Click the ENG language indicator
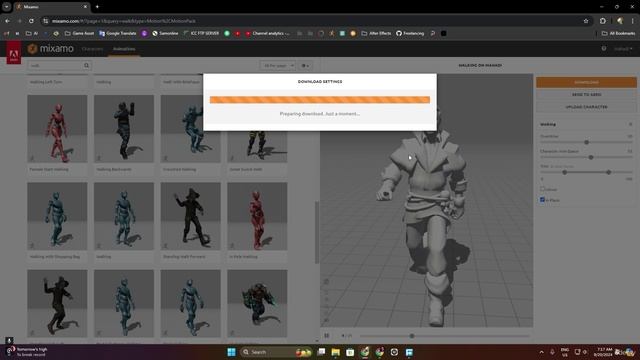The height and width of the screenshot is (360, 640). [x=565, y=352]
